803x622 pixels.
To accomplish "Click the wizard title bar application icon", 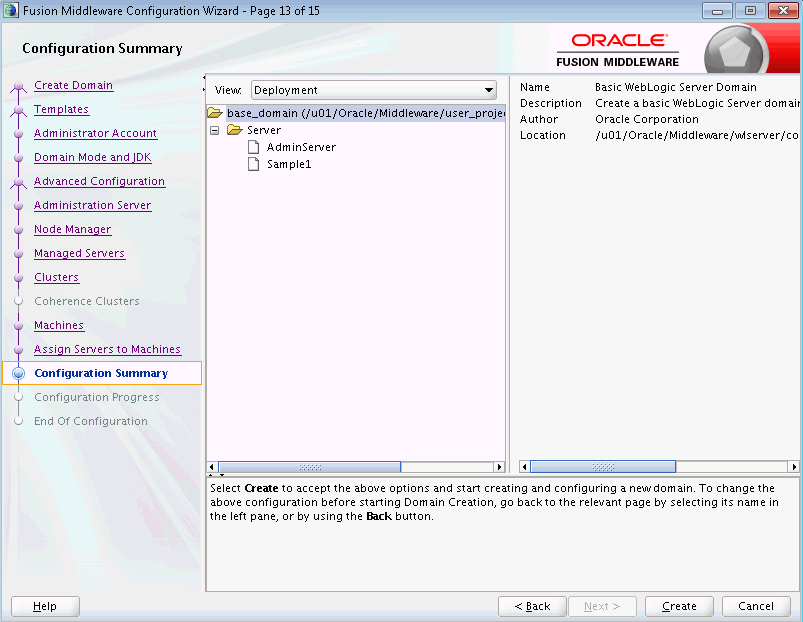I will pos(10,10).
